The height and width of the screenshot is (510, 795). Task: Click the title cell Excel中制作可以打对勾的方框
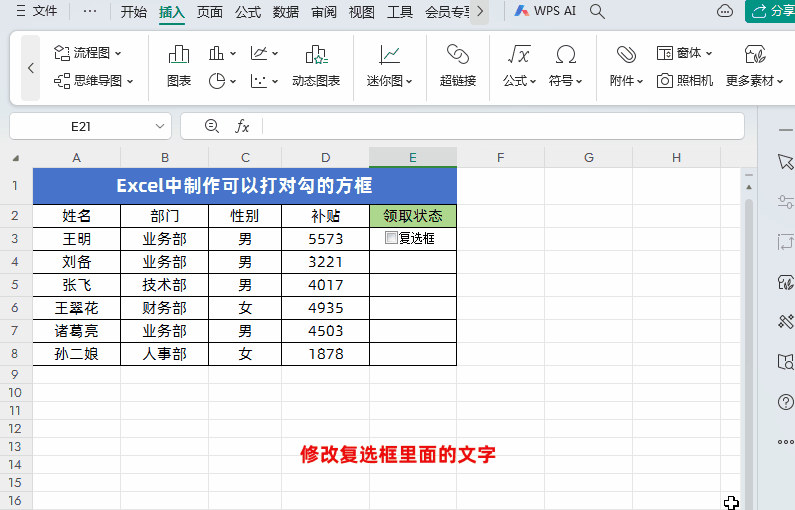tap(245, 186)
